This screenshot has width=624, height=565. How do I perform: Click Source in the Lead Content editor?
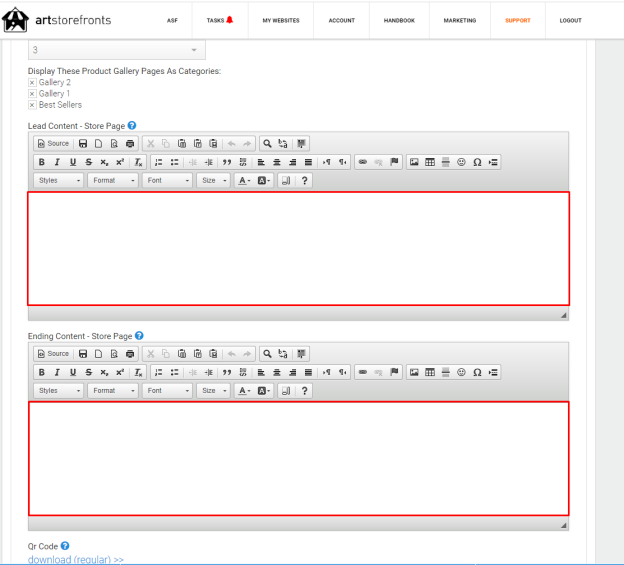[53, 144]
